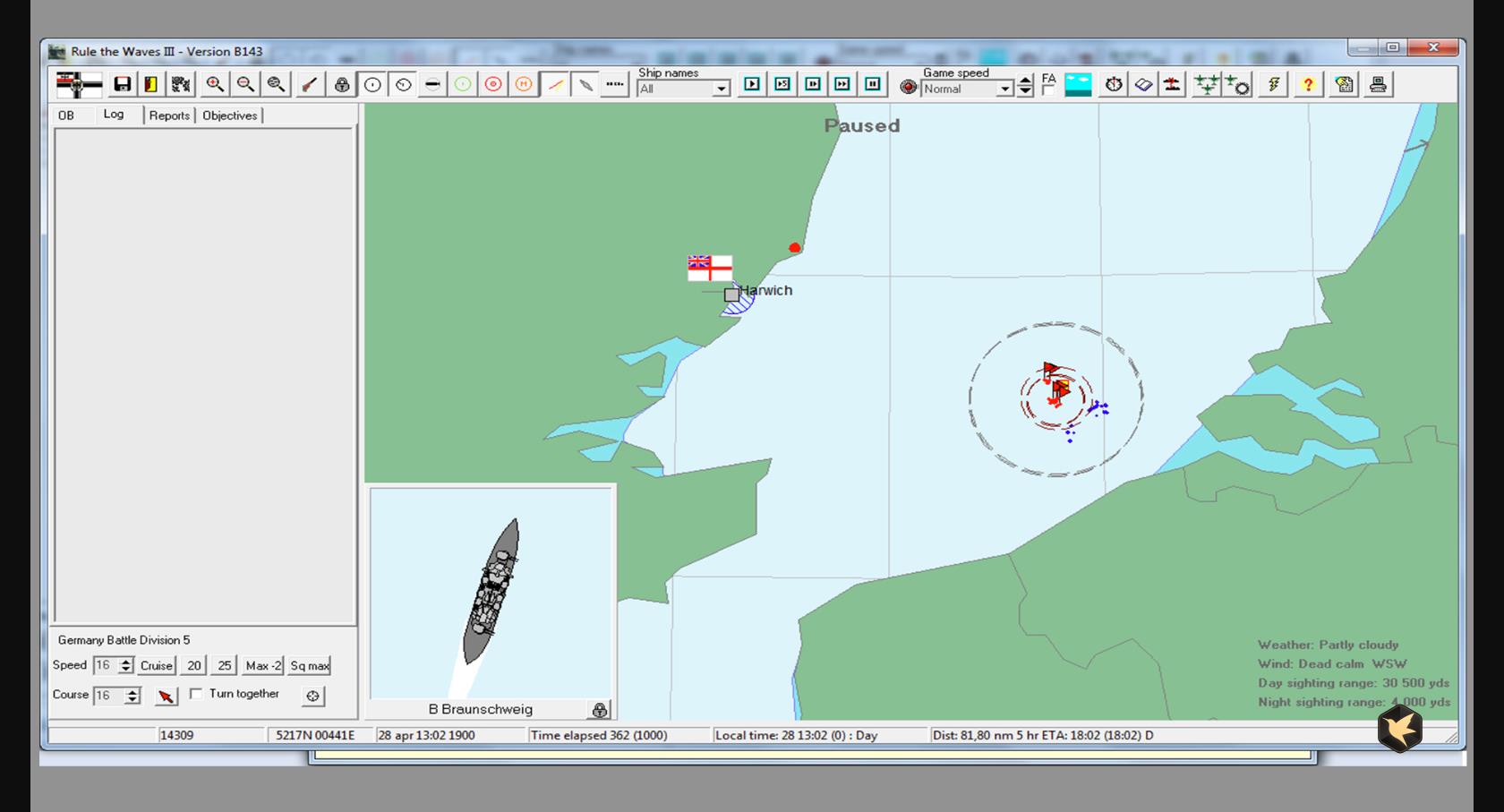The height and width of the screenshot is (812, 1504).
Task: Adjust the Speed spinner arrows
Action: (x=126, y=665)
